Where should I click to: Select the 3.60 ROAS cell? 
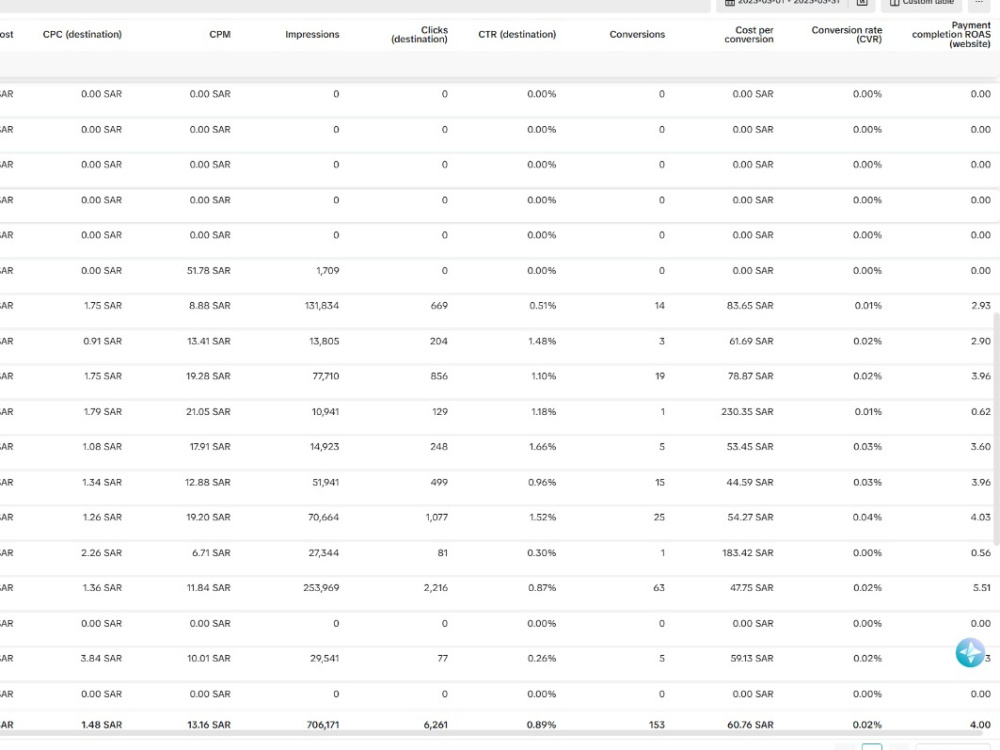981,447
